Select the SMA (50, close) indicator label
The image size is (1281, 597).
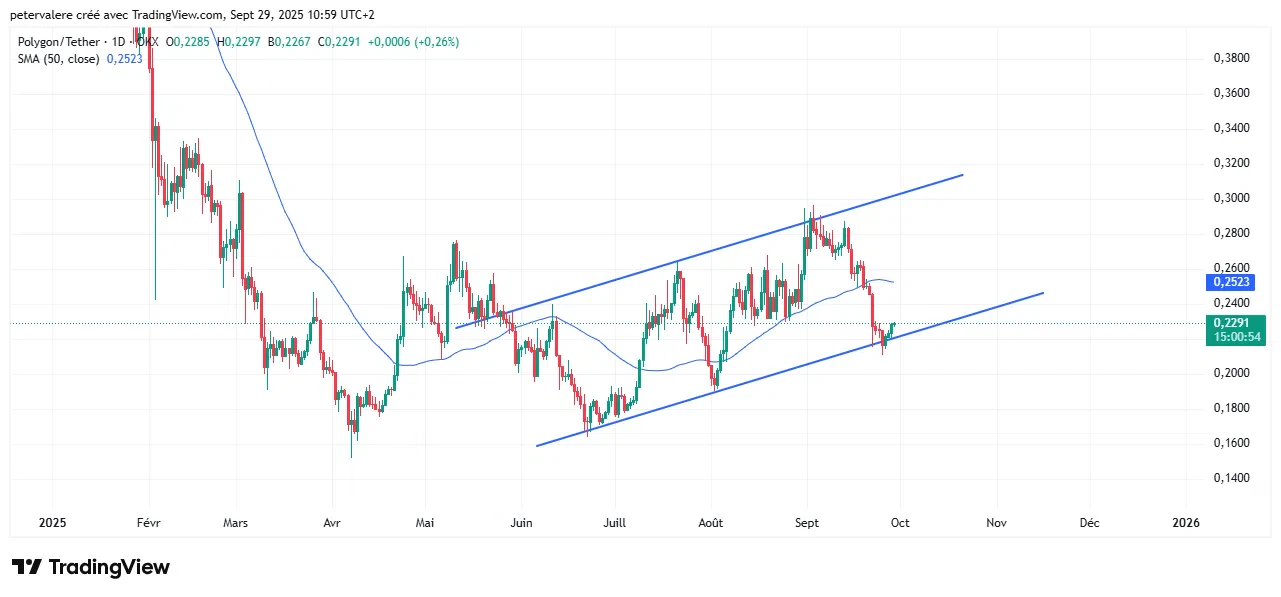pyautogui.click(x=59, y=59)
